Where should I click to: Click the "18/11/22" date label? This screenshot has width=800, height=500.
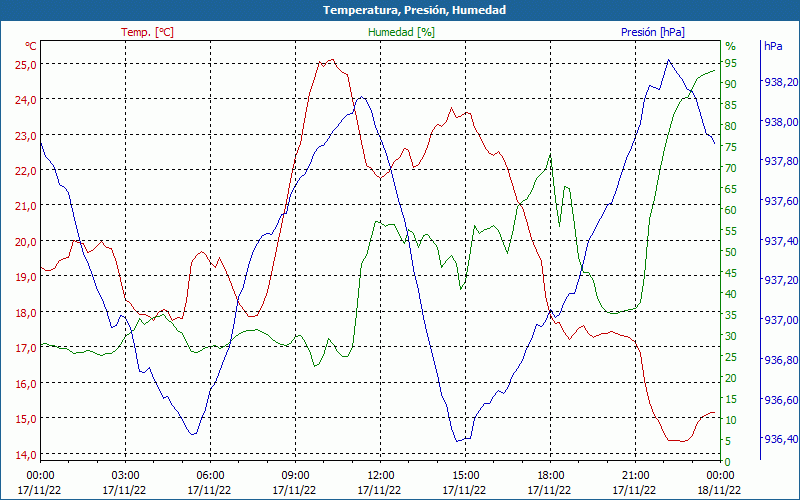tap(719, 490)
